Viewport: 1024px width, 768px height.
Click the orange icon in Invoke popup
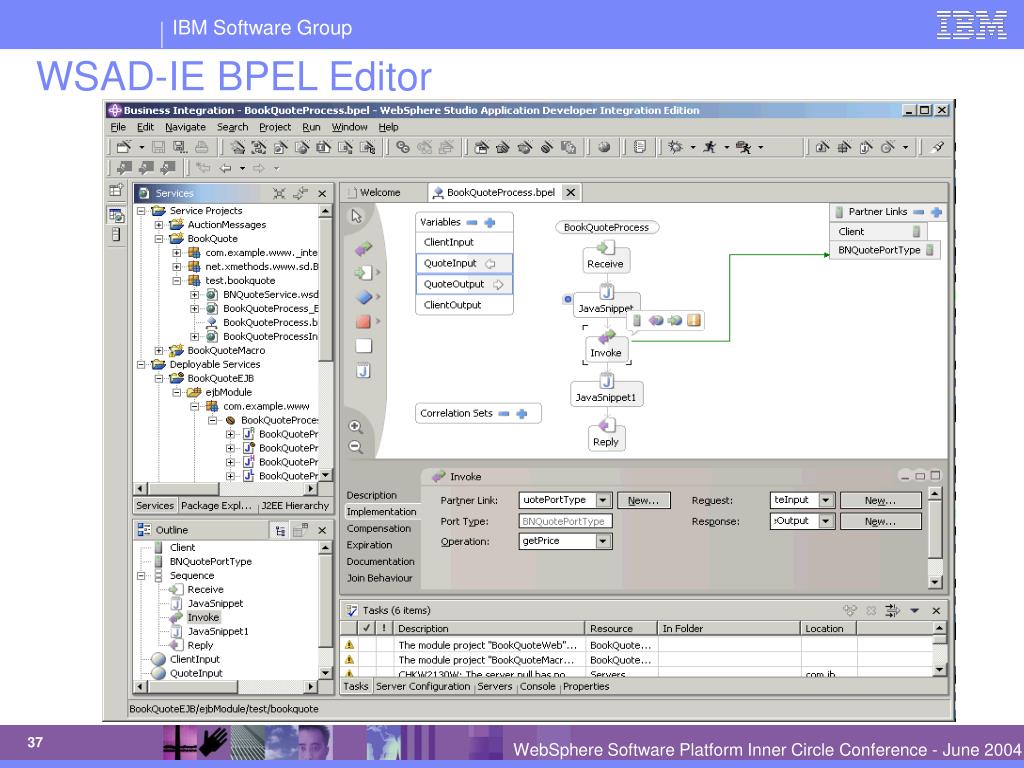694,320
